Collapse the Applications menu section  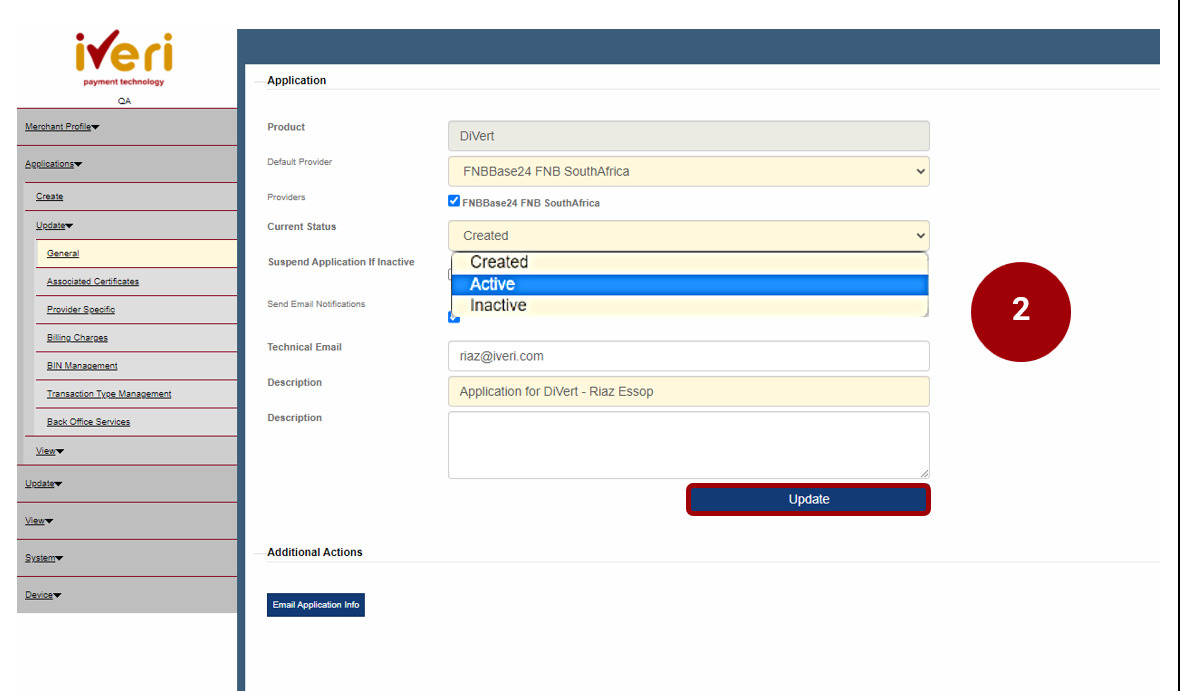tap(53, 164)
